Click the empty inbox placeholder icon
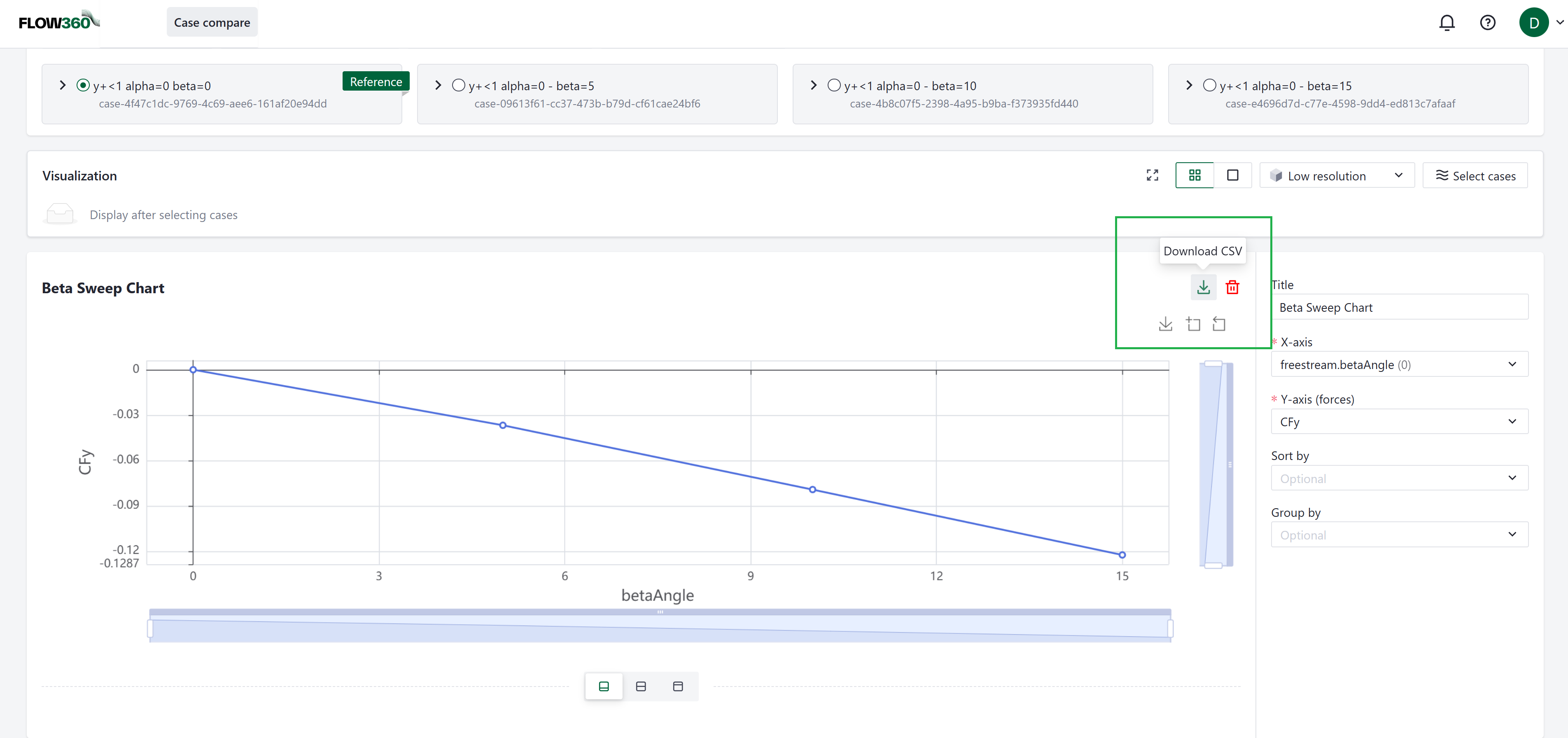The width and height of the screenshot is (1568, 738). pyautogui.click(x=60, y=214)
